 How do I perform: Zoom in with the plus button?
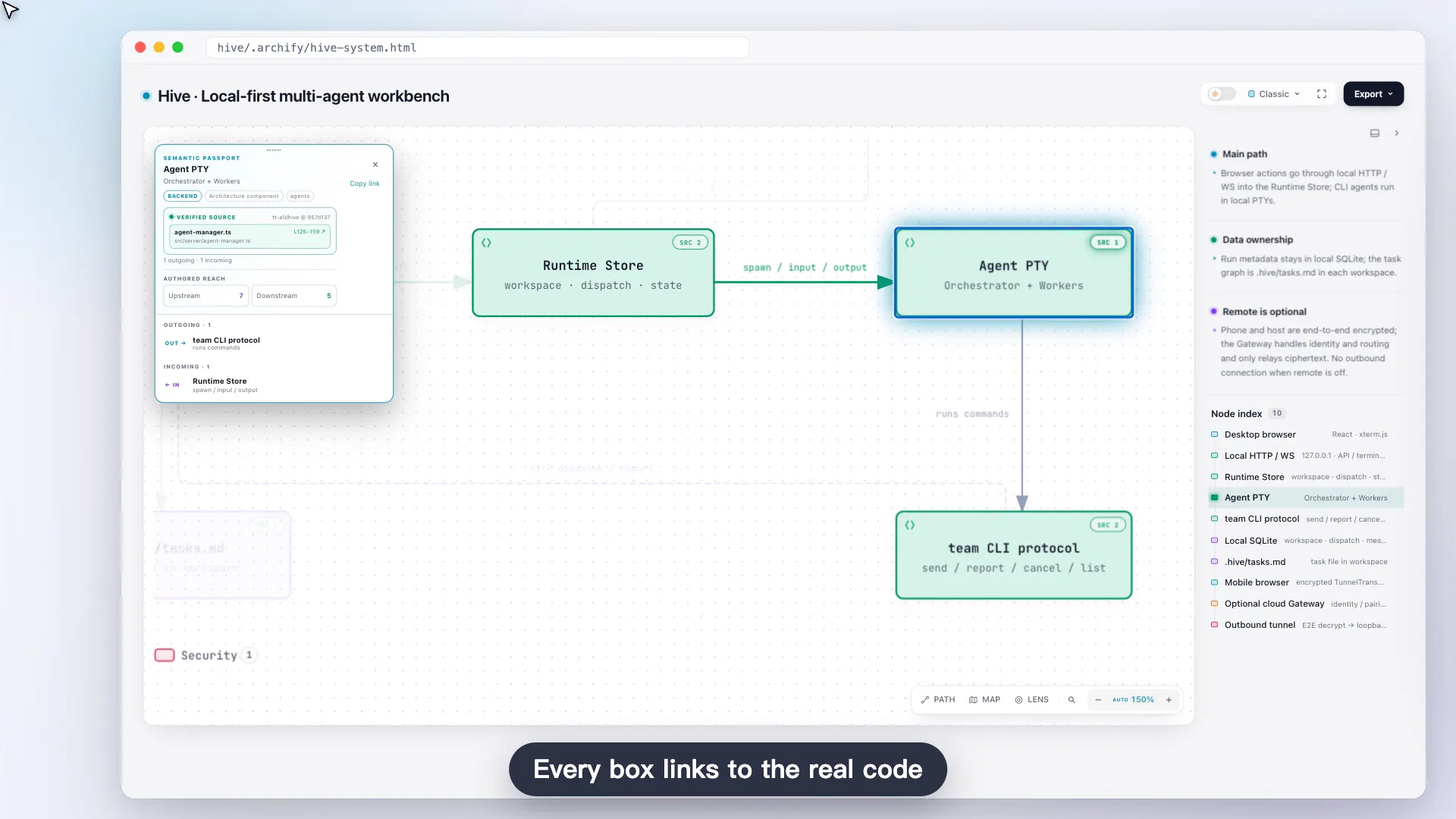(x=1169, y=700)
